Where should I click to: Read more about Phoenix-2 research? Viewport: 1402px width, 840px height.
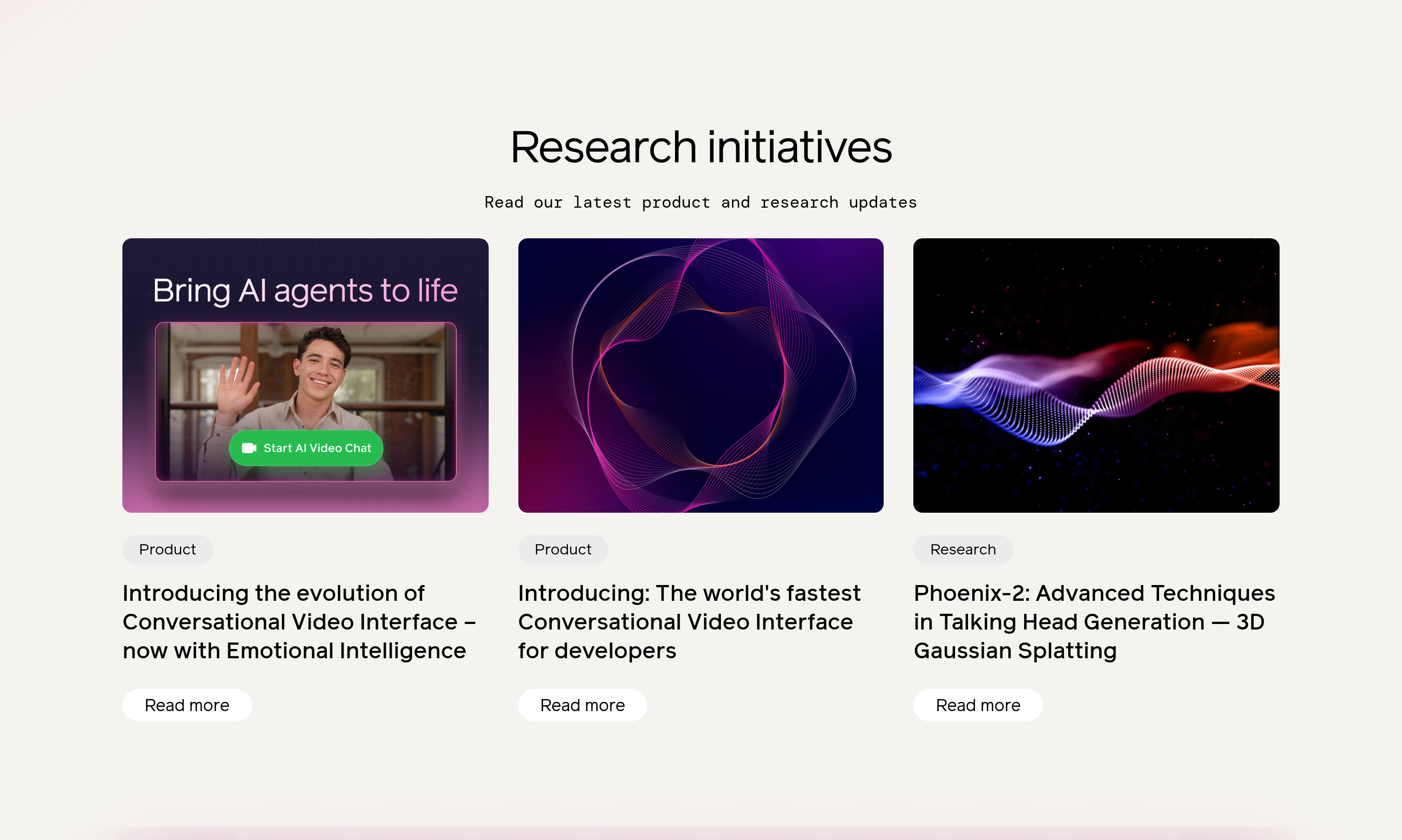click(977, 705)
